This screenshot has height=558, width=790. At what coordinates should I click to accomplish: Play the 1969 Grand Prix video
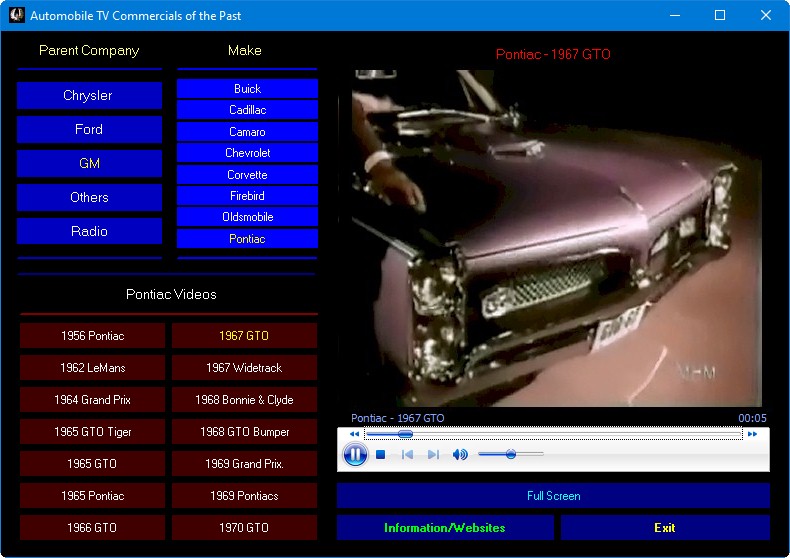coord(244,464)
